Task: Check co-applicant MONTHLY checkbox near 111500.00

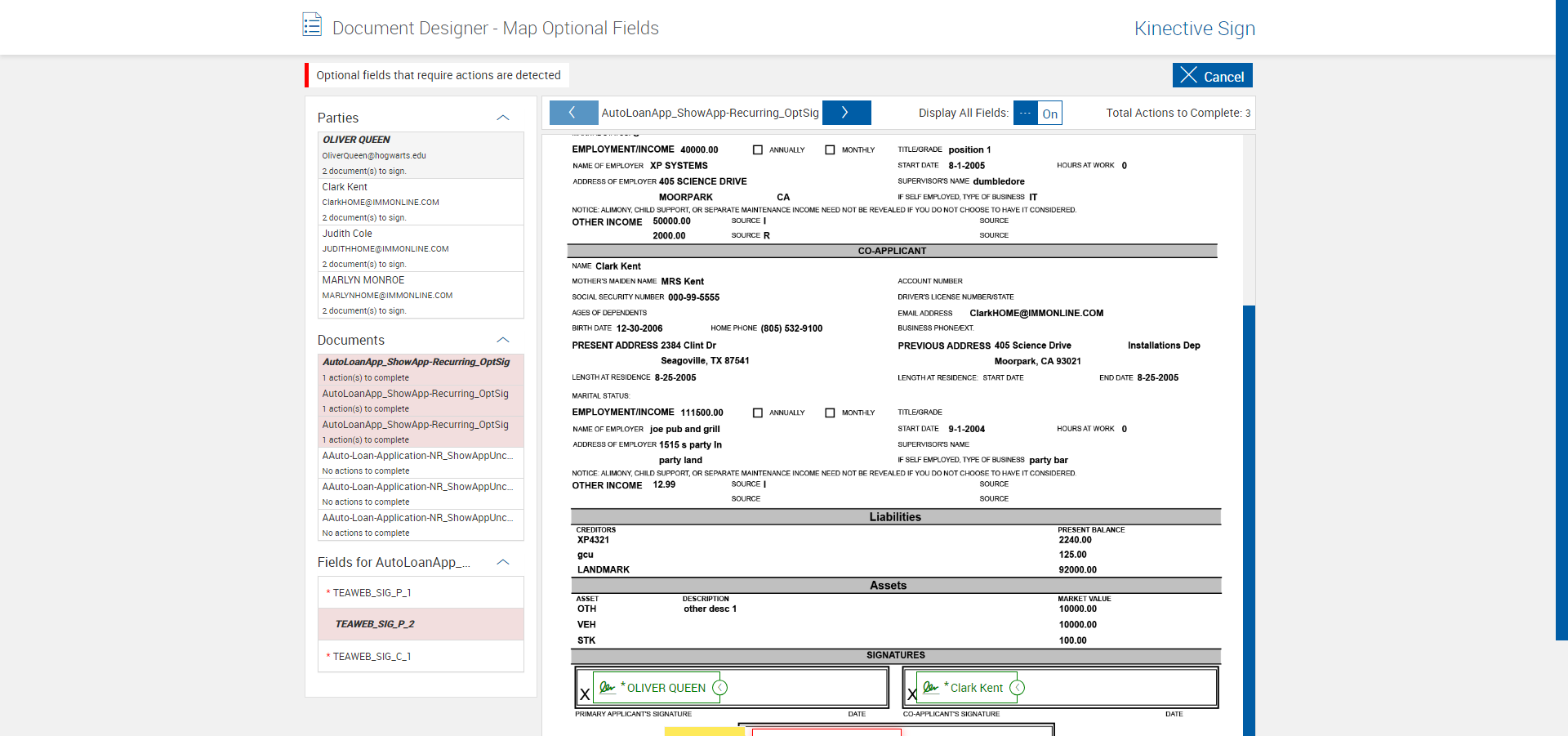Action: 830,413
